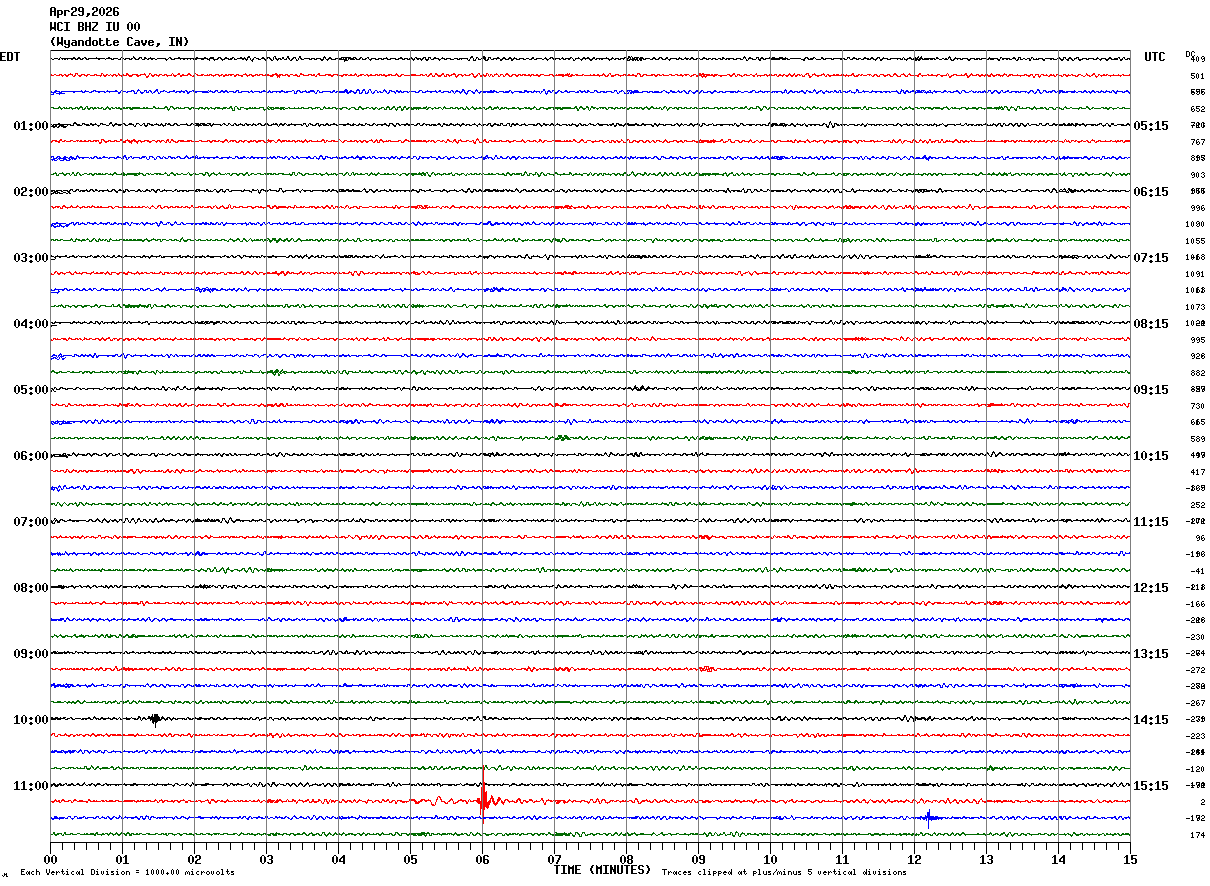The width and height of the screenshot is (1210, 886).
Task: Select the 00 tick on the minutes axis
Action: tap(50, 859)
